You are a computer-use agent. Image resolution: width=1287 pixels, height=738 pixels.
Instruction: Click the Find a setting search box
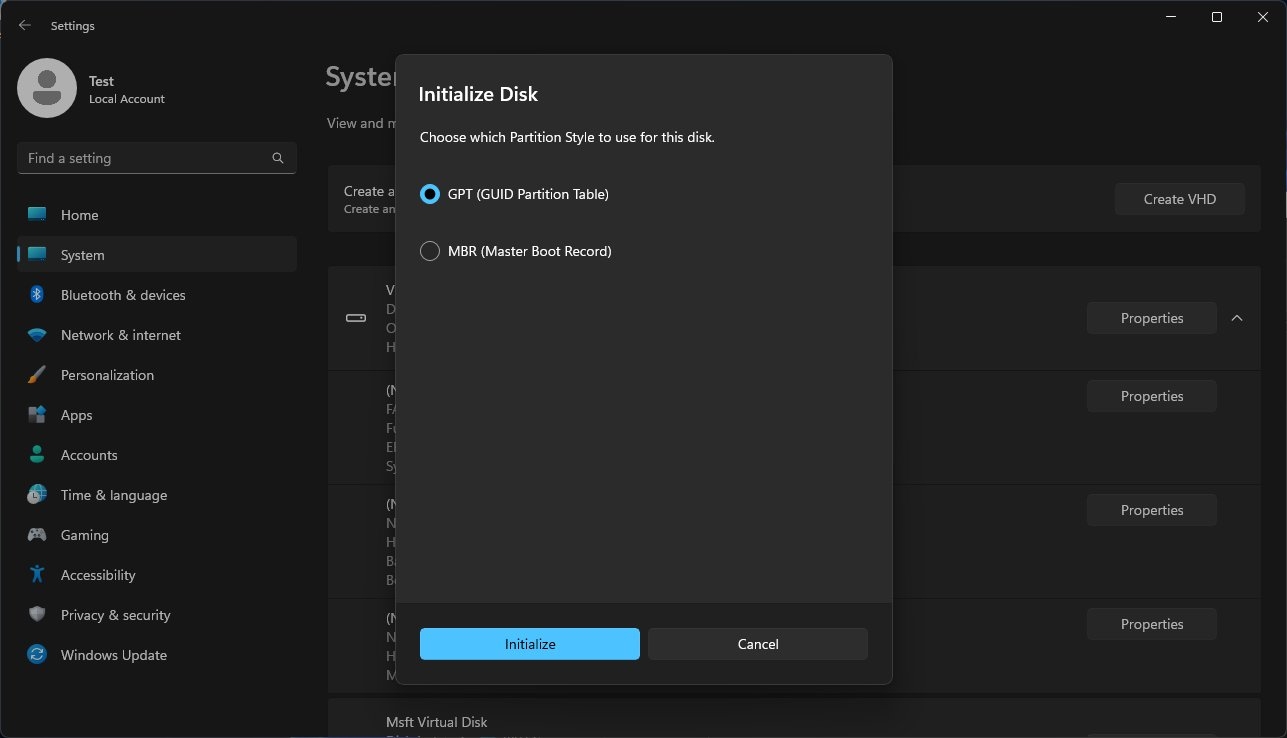156,158
